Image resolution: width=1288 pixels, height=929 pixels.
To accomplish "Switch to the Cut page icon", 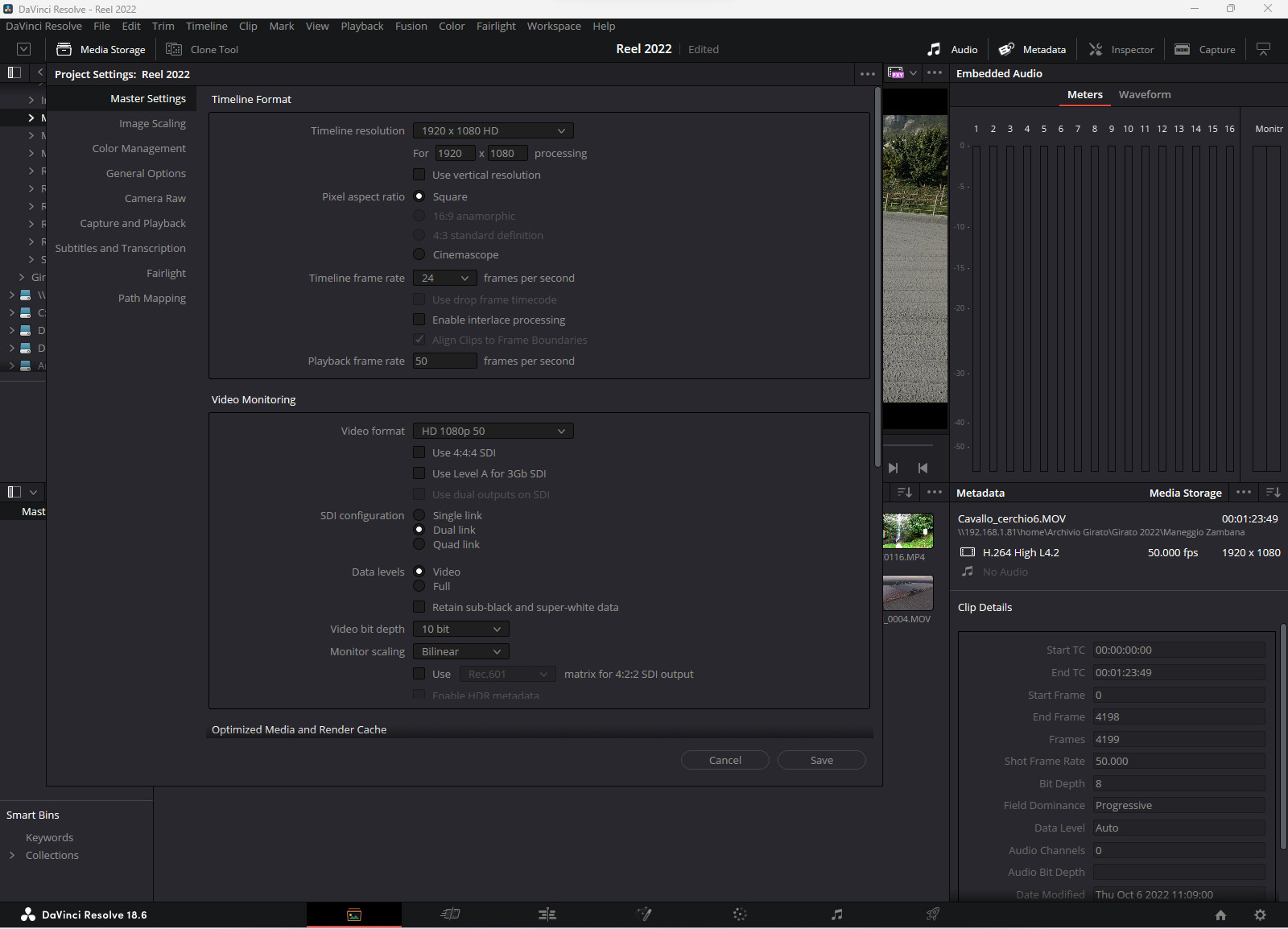I will point(451,915).
